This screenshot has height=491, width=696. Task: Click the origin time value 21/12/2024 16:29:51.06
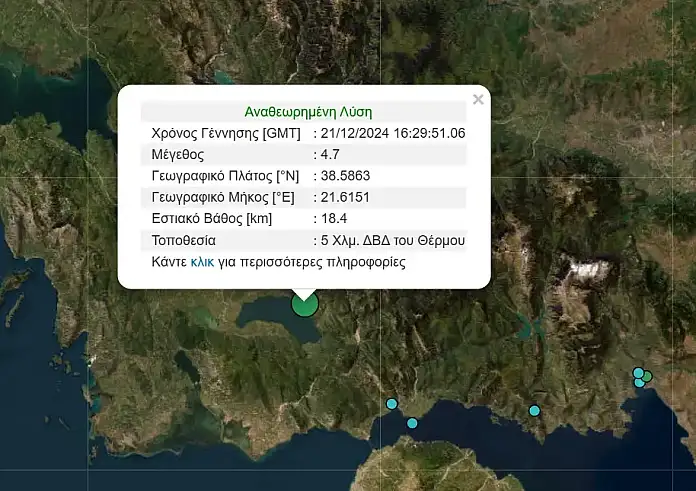pos(393,133)
